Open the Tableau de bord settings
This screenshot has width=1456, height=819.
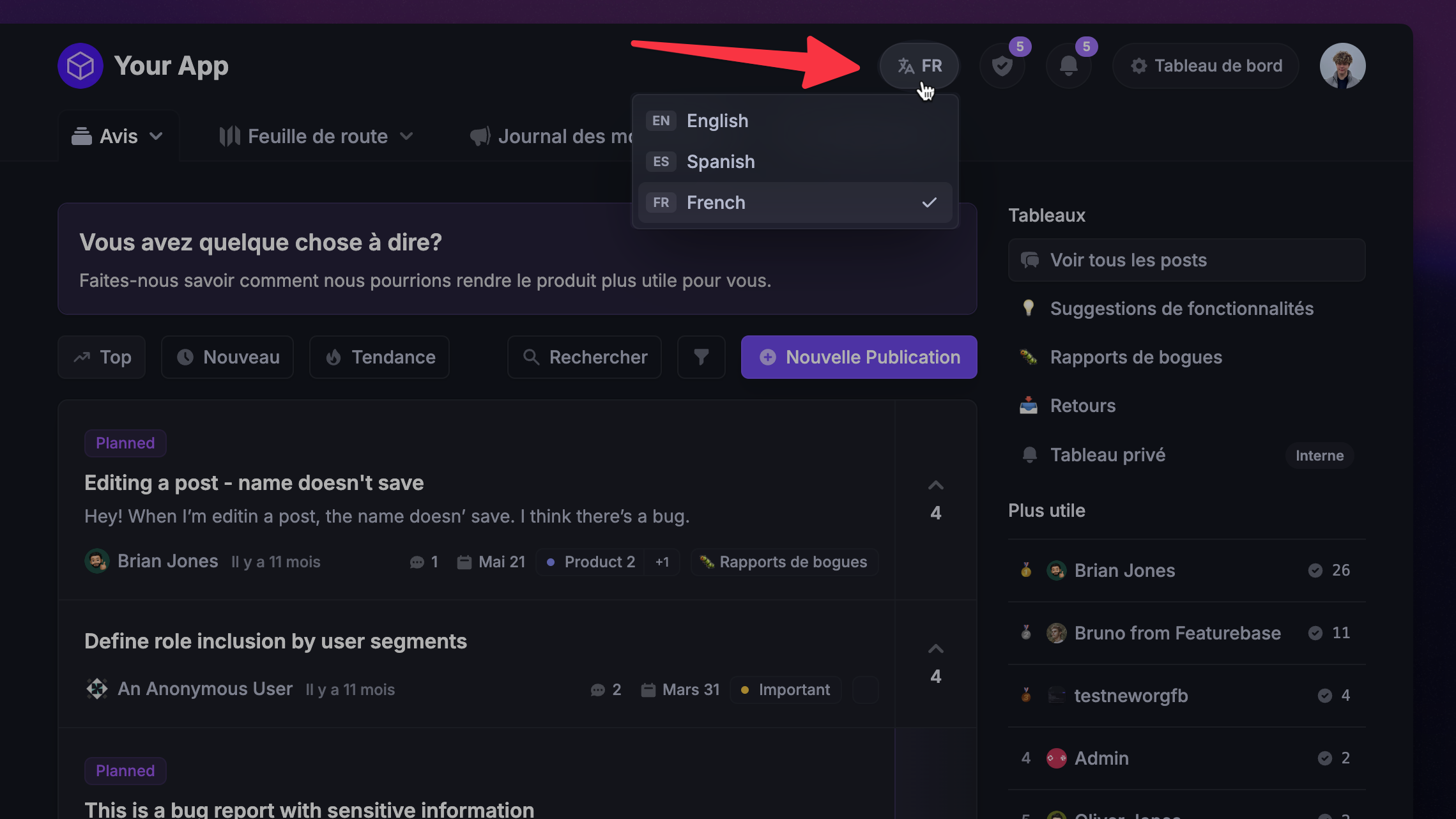click(1206, 66)
